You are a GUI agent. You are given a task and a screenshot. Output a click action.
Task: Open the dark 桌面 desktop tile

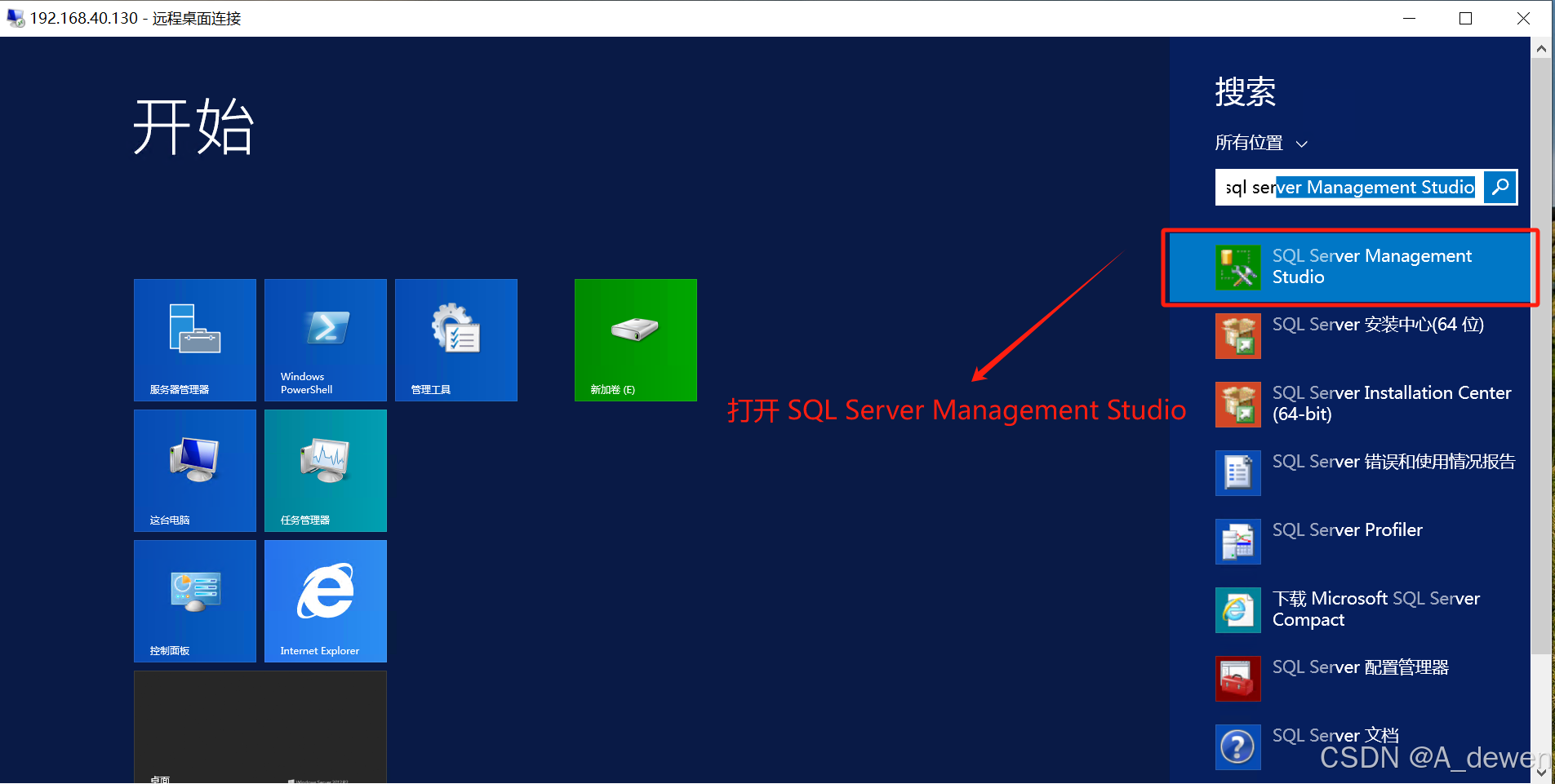tap(260, 727)
